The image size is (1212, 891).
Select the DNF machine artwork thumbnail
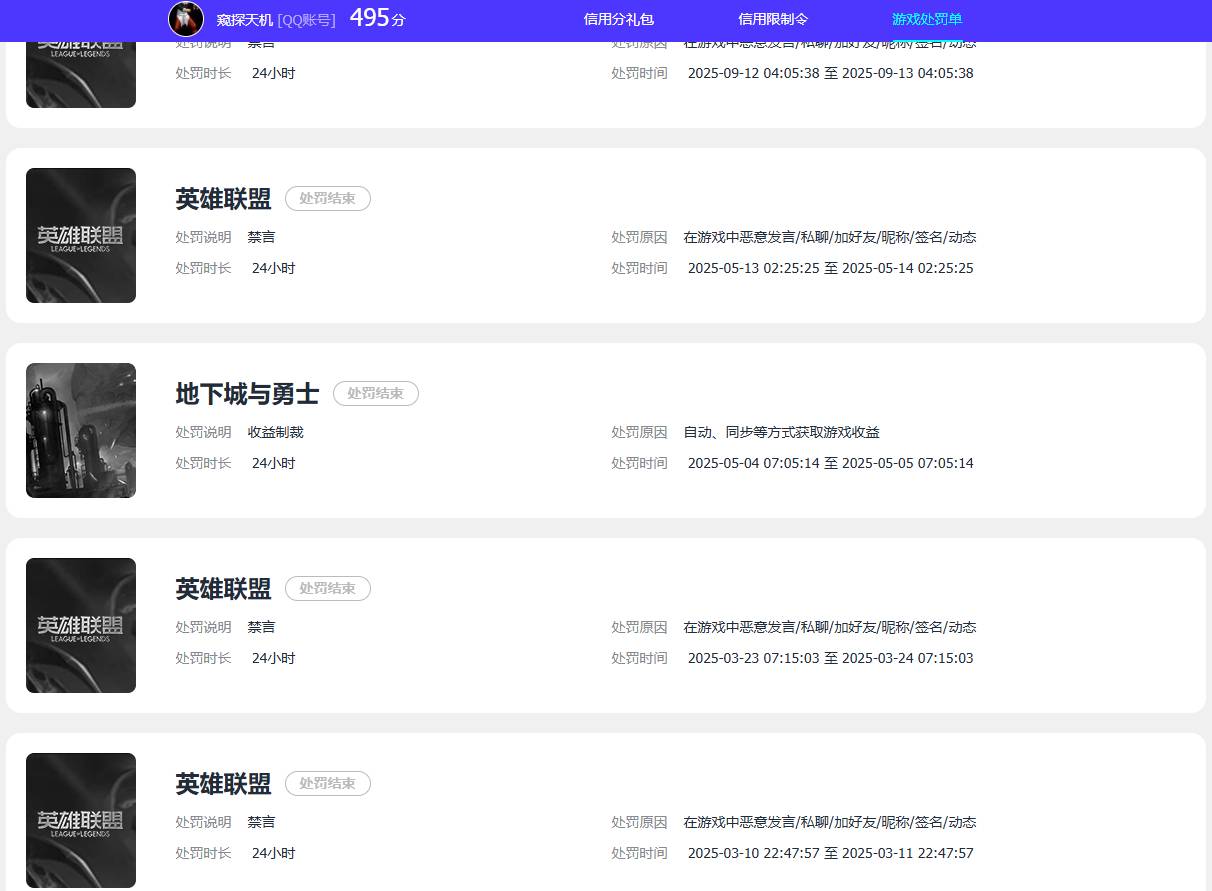tap(80, 430)
